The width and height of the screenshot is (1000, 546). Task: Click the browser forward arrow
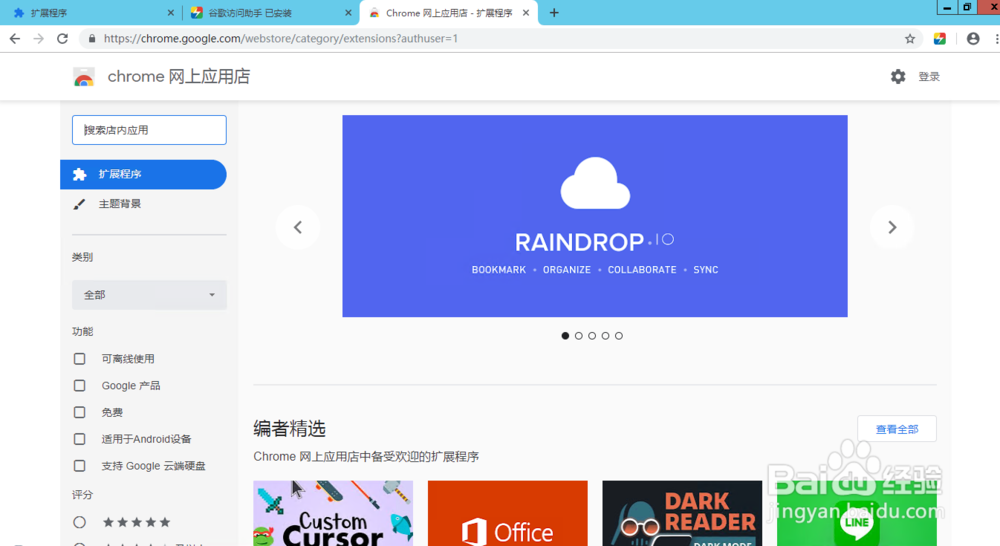tap(39, 39)
